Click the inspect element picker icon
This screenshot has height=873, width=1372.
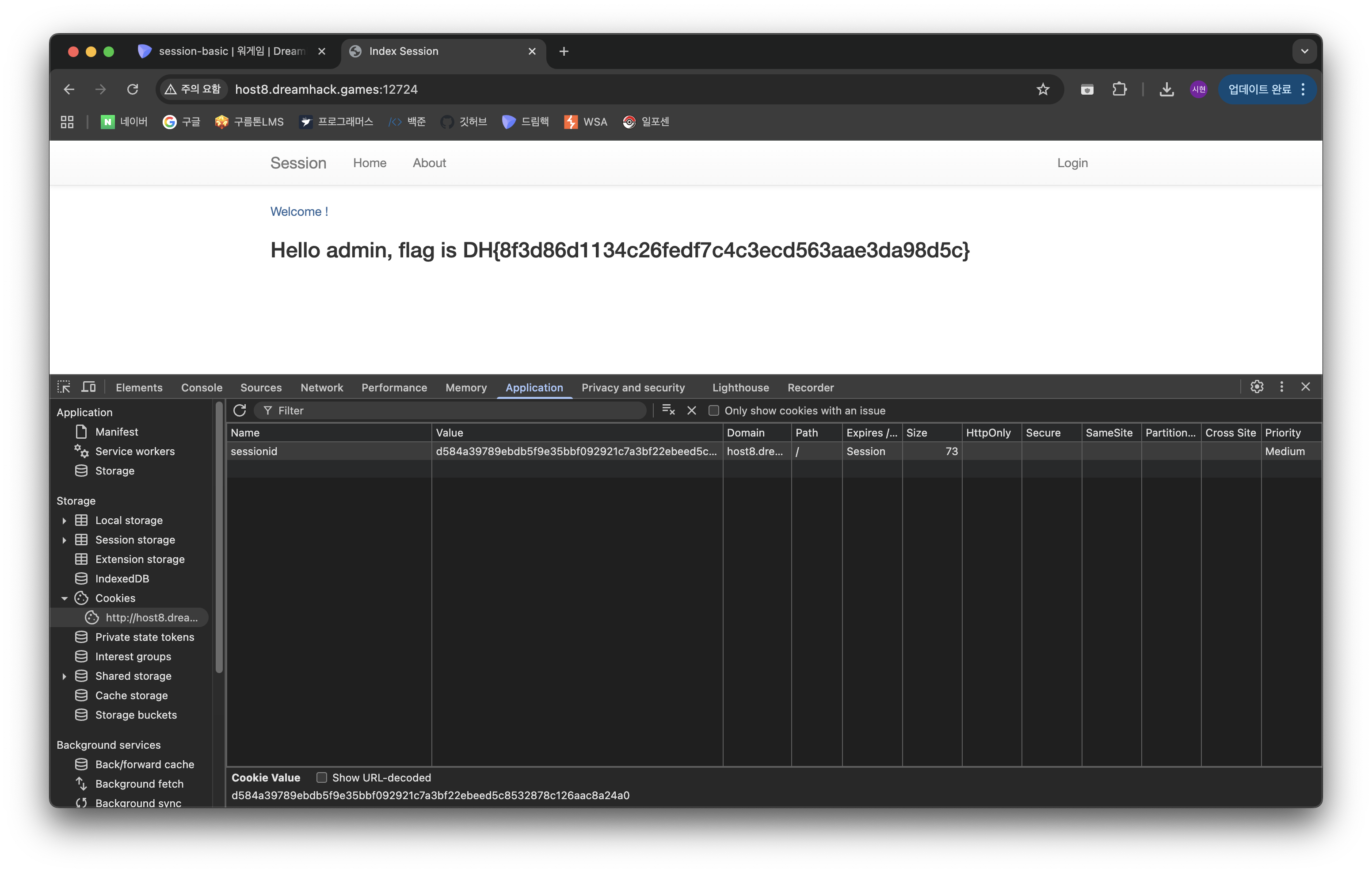click(64, 387)
